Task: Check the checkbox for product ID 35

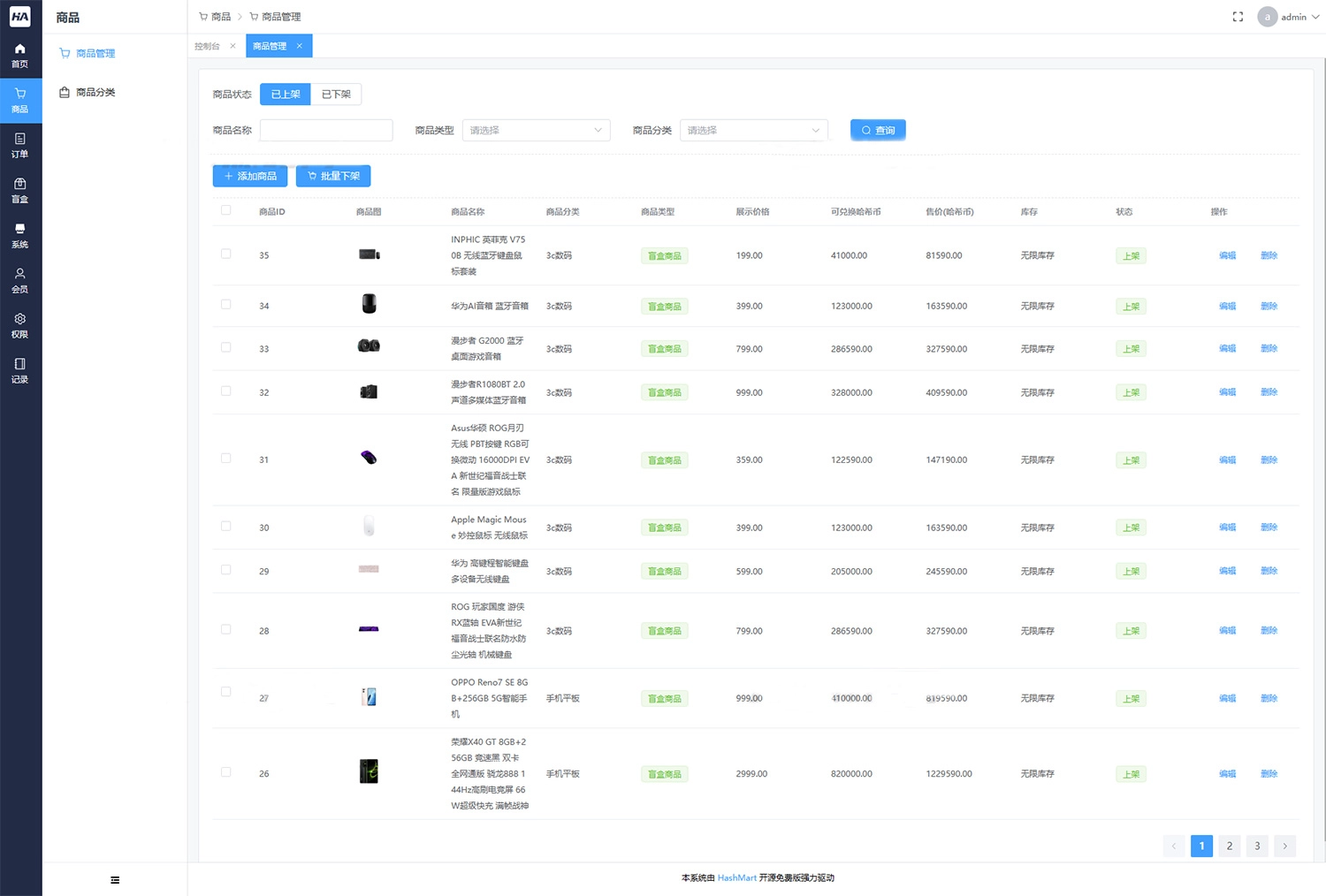Action: click(226, 254)
